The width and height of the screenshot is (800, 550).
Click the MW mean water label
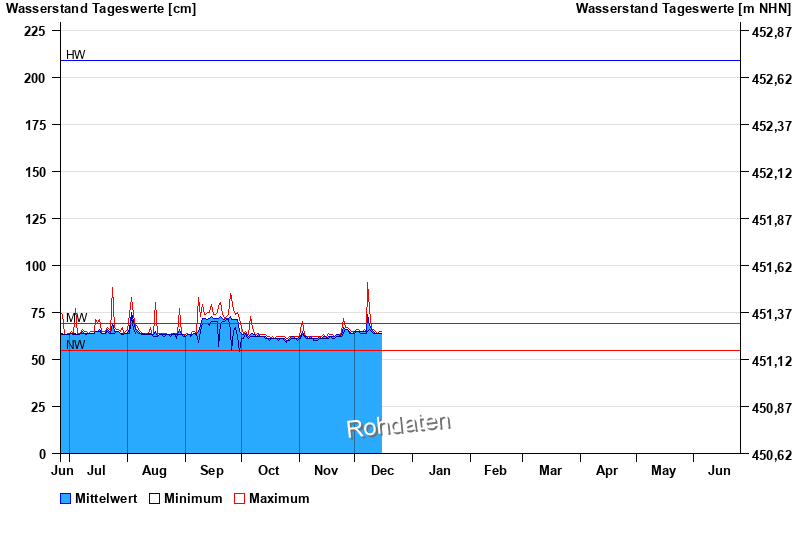(x=77, y=317)
